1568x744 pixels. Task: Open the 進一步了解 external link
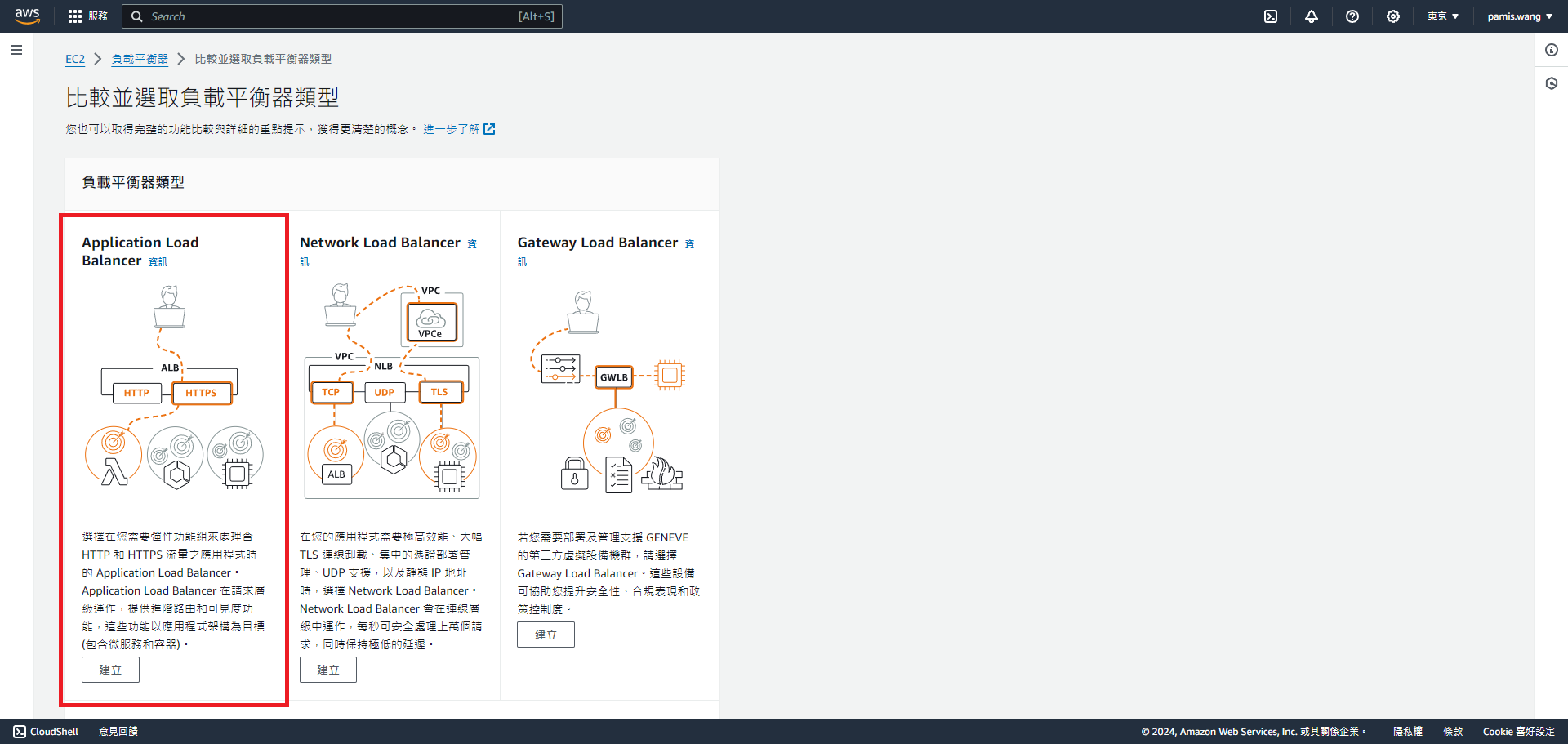(459, 129)
